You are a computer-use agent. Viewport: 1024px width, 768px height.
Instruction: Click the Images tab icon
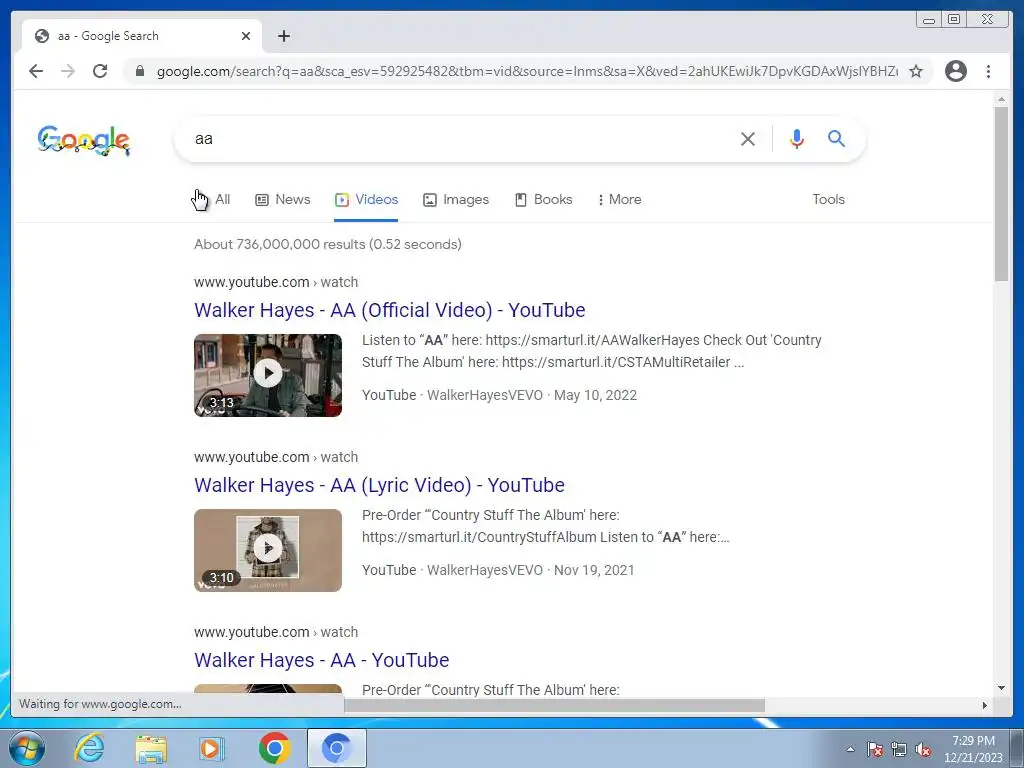[x=430, y=200]
